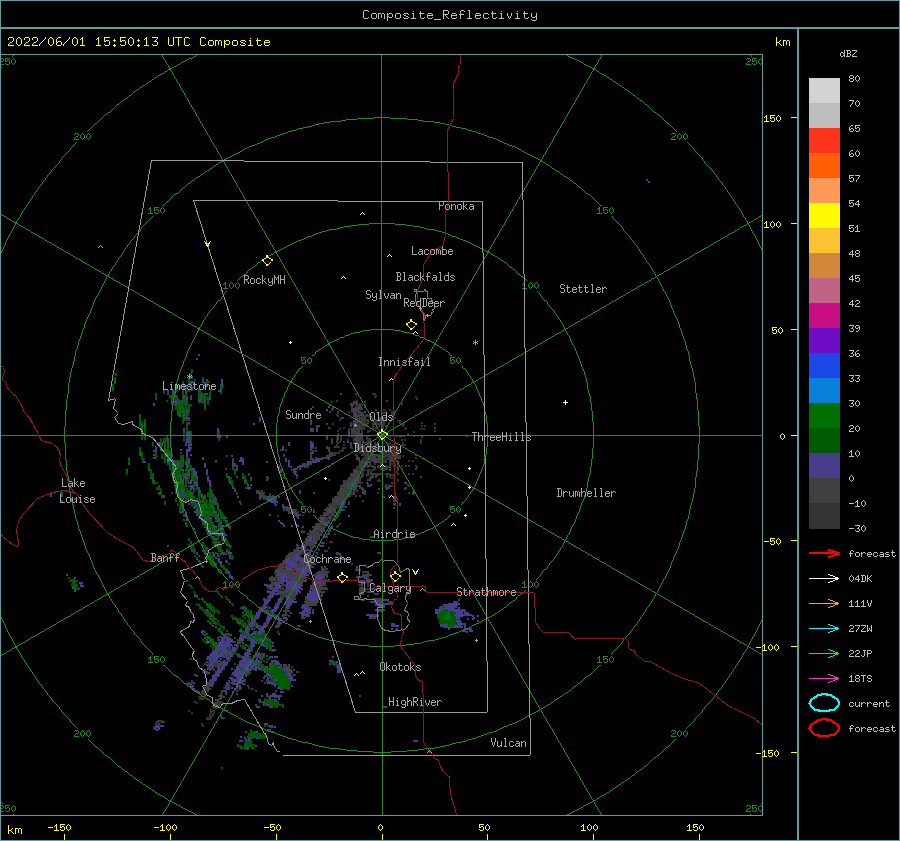The width and height of the screenshot is (900, 841).
Task: Select the yellow diamond marker right of Cochrane
Action: click(x=343, y=578)
